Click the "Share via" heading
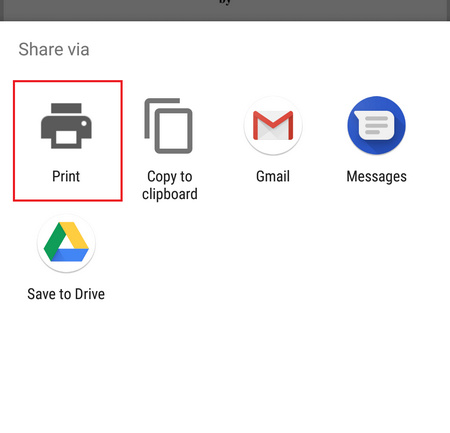Screen dimensions: 450x433 coord(54,49)
